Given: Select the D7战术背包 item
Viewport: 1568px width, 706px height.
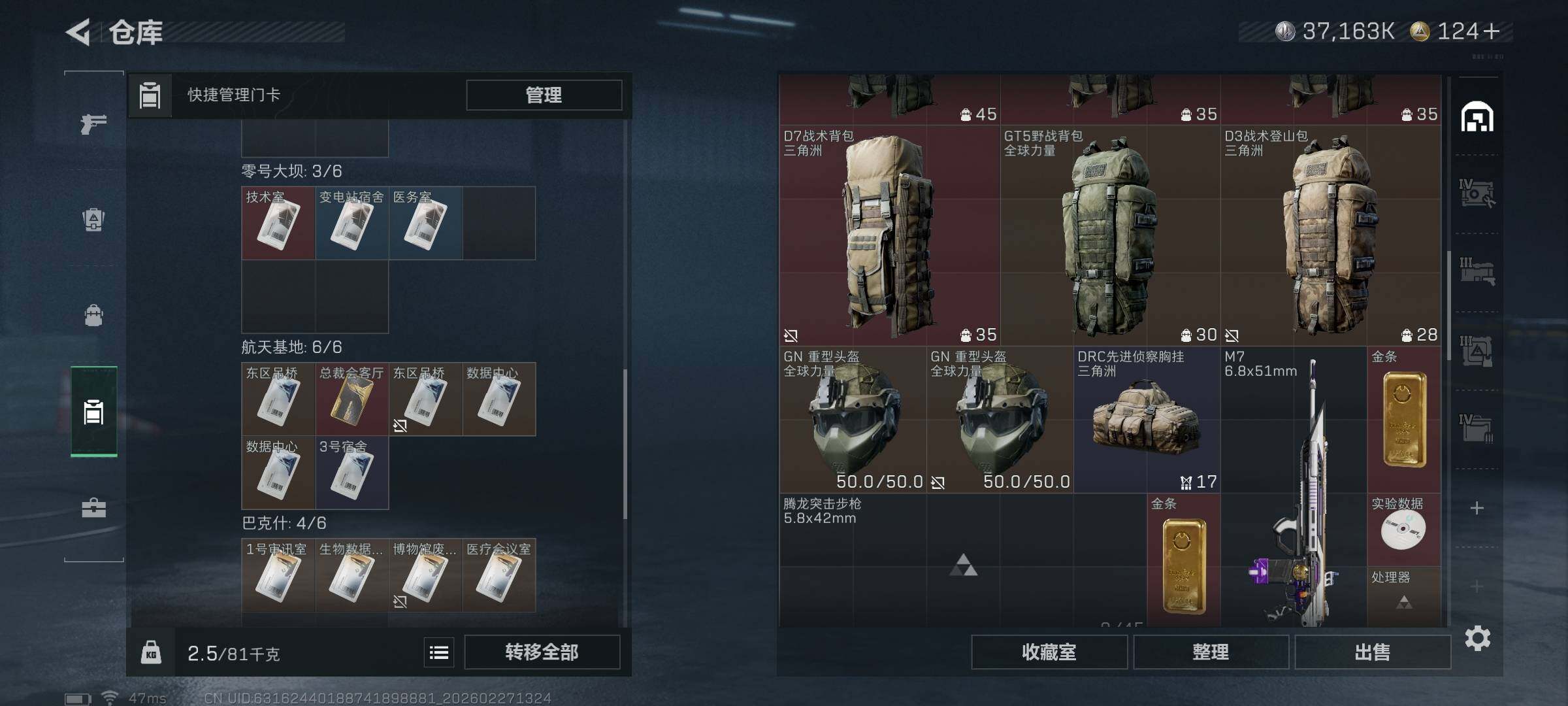Looking at the screenshot, I should coord(889,235).
